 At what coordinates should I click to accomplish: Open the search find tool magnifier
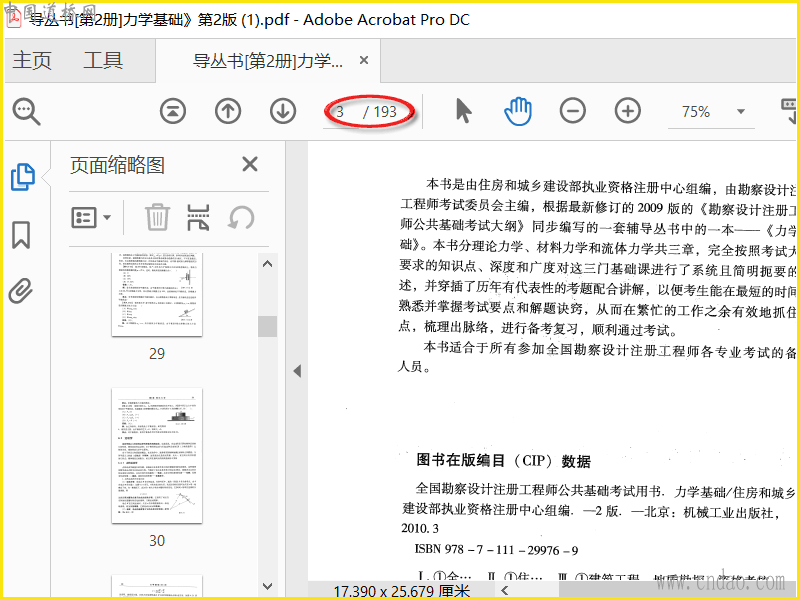point(27,111)
